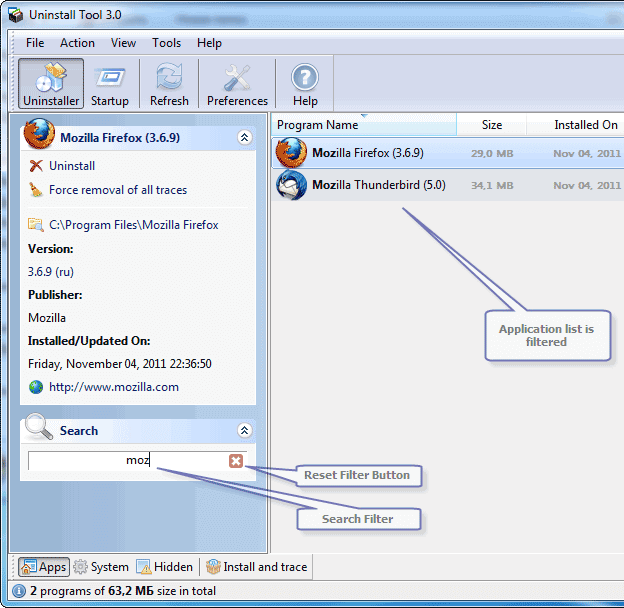The width and height of the screenshot is (624, 608).
Task: Click the Firefox icon in program list
Action: pyautogui.click(x=291, y=153)
